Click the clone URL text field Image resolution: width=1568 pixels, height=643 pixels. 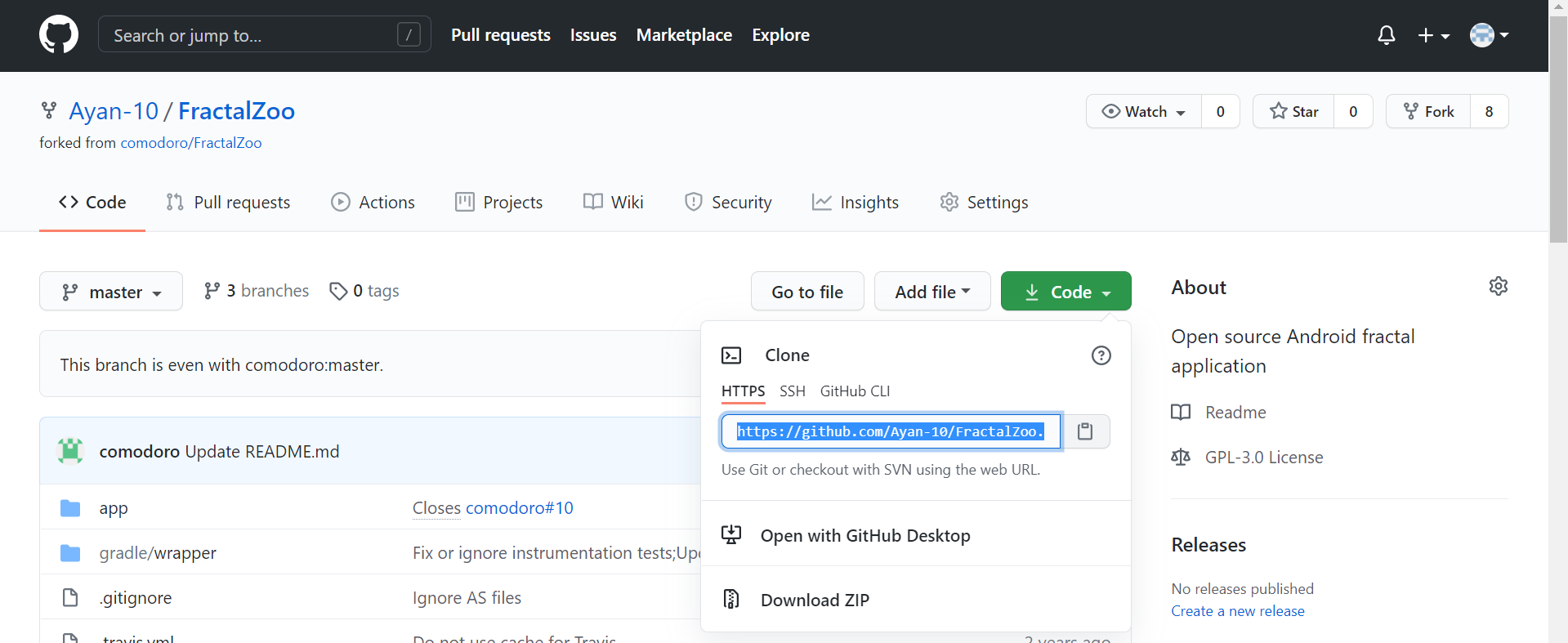pyautogui.click(x=891, y=431)
